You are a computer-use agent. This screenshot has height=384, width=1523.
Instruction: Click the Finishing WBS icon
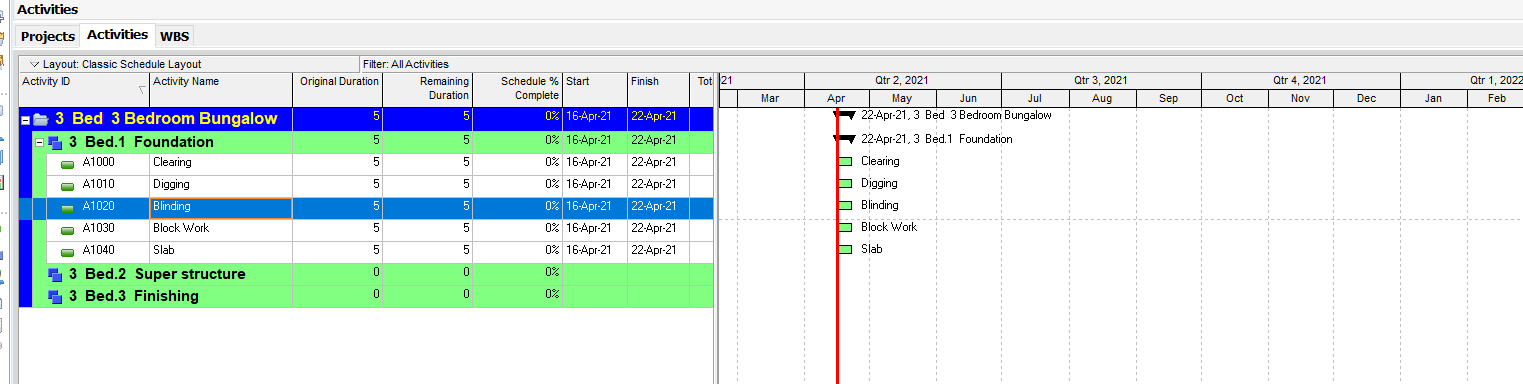point(56,297)
